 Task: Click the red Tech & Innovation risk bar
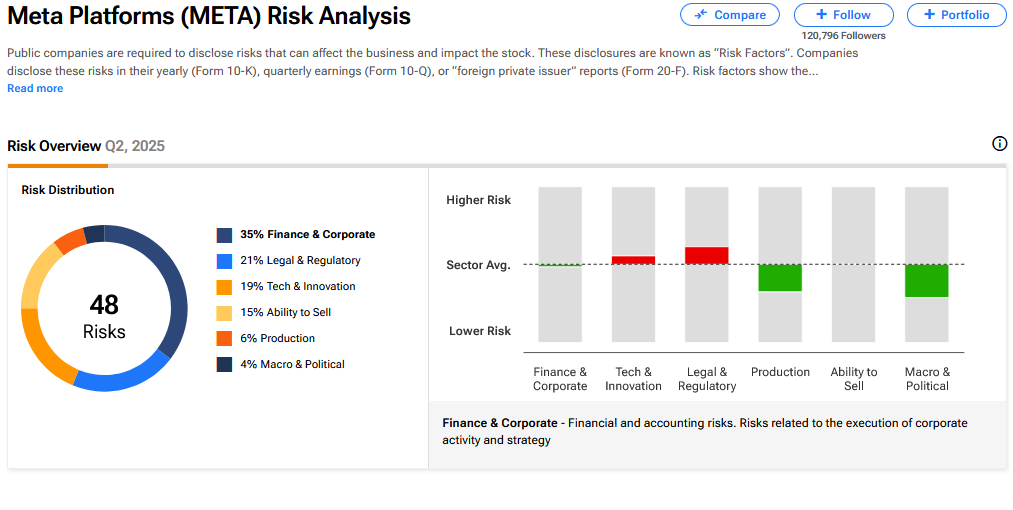coord(633,260)
